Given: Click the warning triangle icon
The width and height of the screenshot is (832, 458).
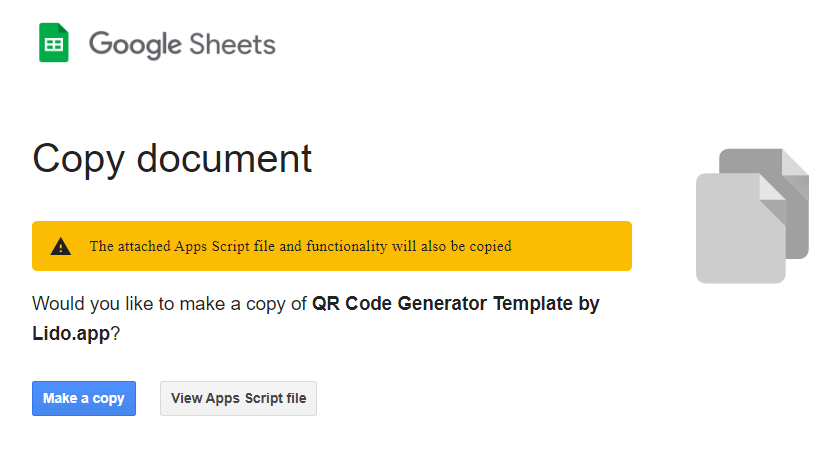Looking at the screenshot, I should tap(60, 247).
